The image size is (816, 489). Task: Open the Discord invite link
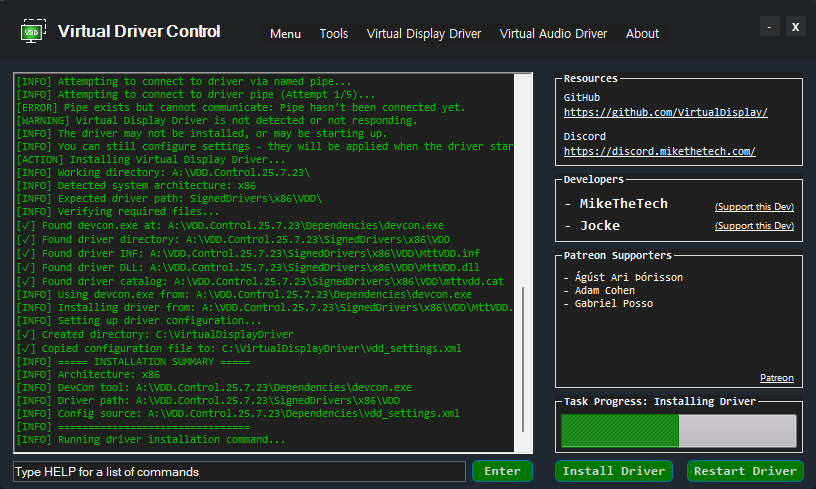pyautogui.click(x=659, y=152)
